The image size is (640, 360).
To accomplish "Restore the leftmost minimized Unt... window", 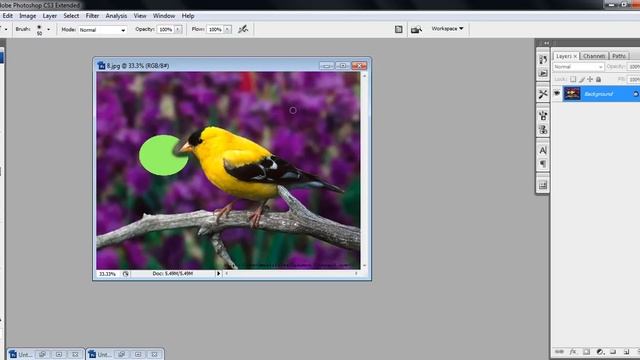I will pos(42,354).
